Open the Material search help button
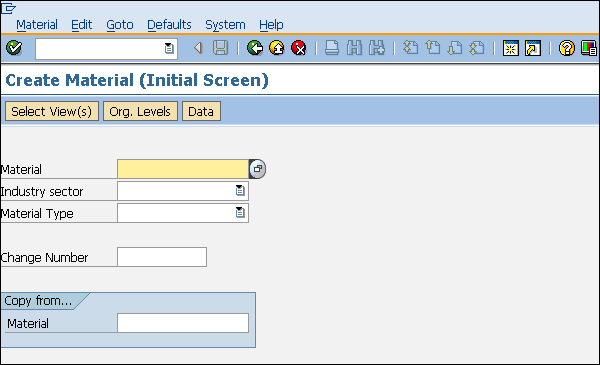Image resolution: width=600 pixels, height=365 pixels. point(258,169)
